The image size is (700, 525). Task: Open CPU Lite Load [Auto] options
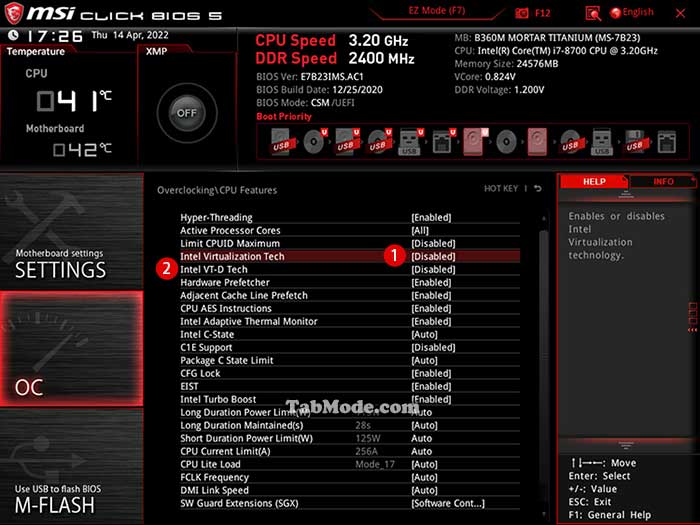(x=424, y=464)
